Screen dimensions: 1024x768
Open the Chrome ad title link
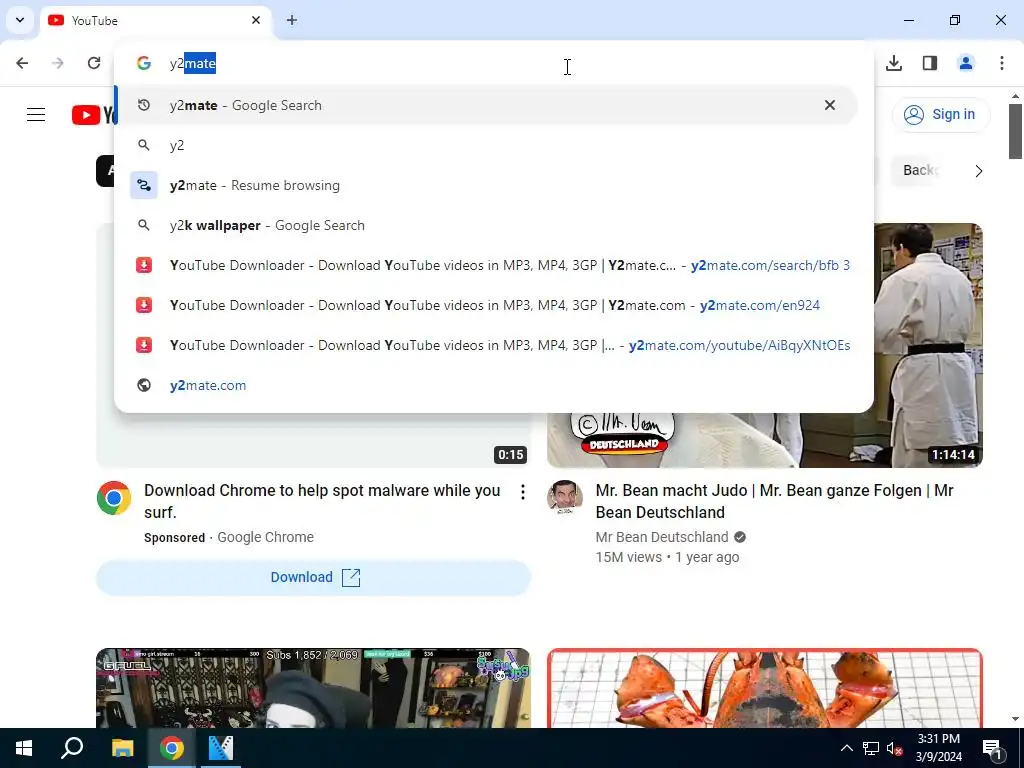pyautogui.click(x=322, y=501)
